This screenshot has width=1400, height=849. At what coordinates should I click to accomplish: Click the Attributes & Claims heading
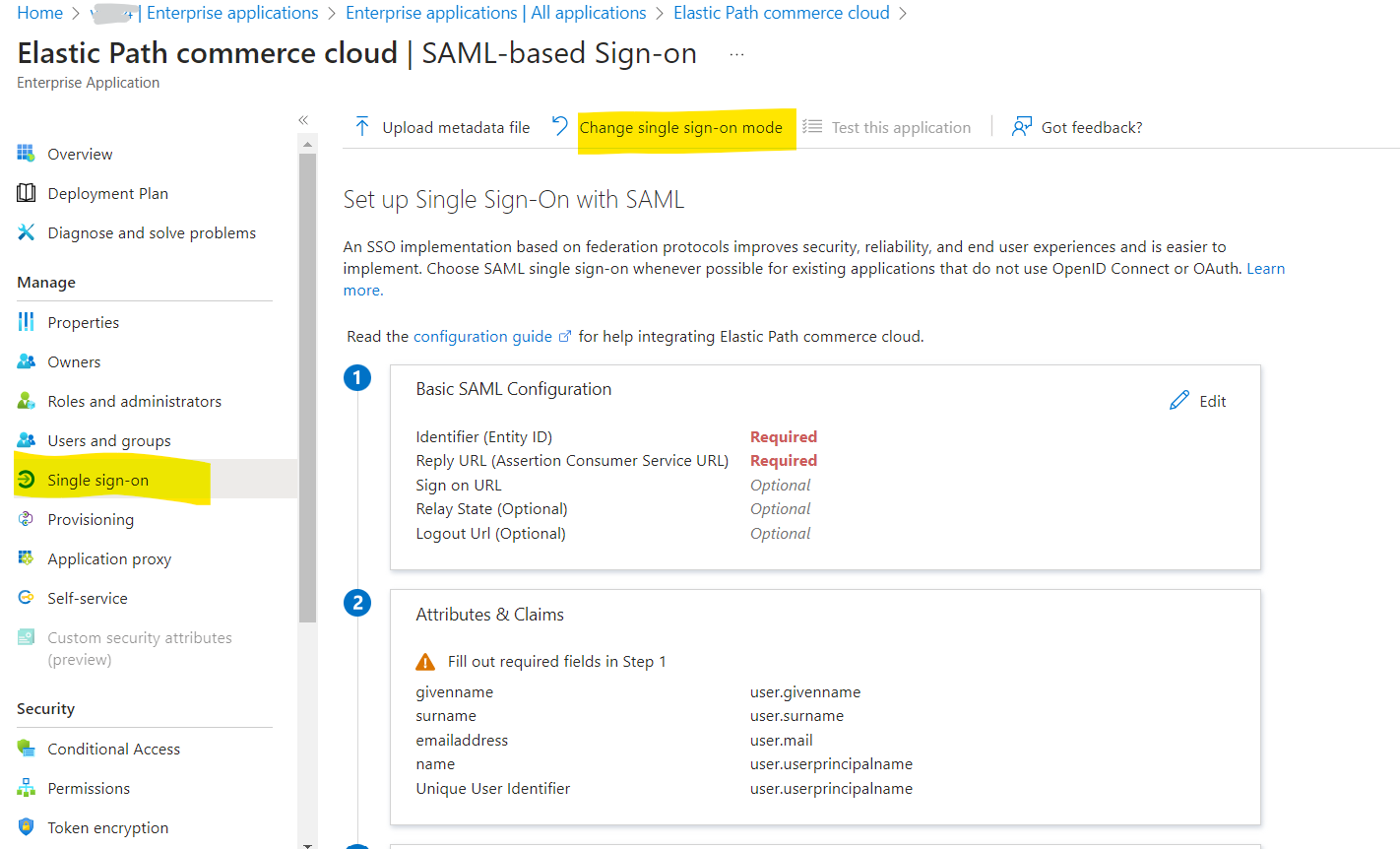tap(489, 614)
